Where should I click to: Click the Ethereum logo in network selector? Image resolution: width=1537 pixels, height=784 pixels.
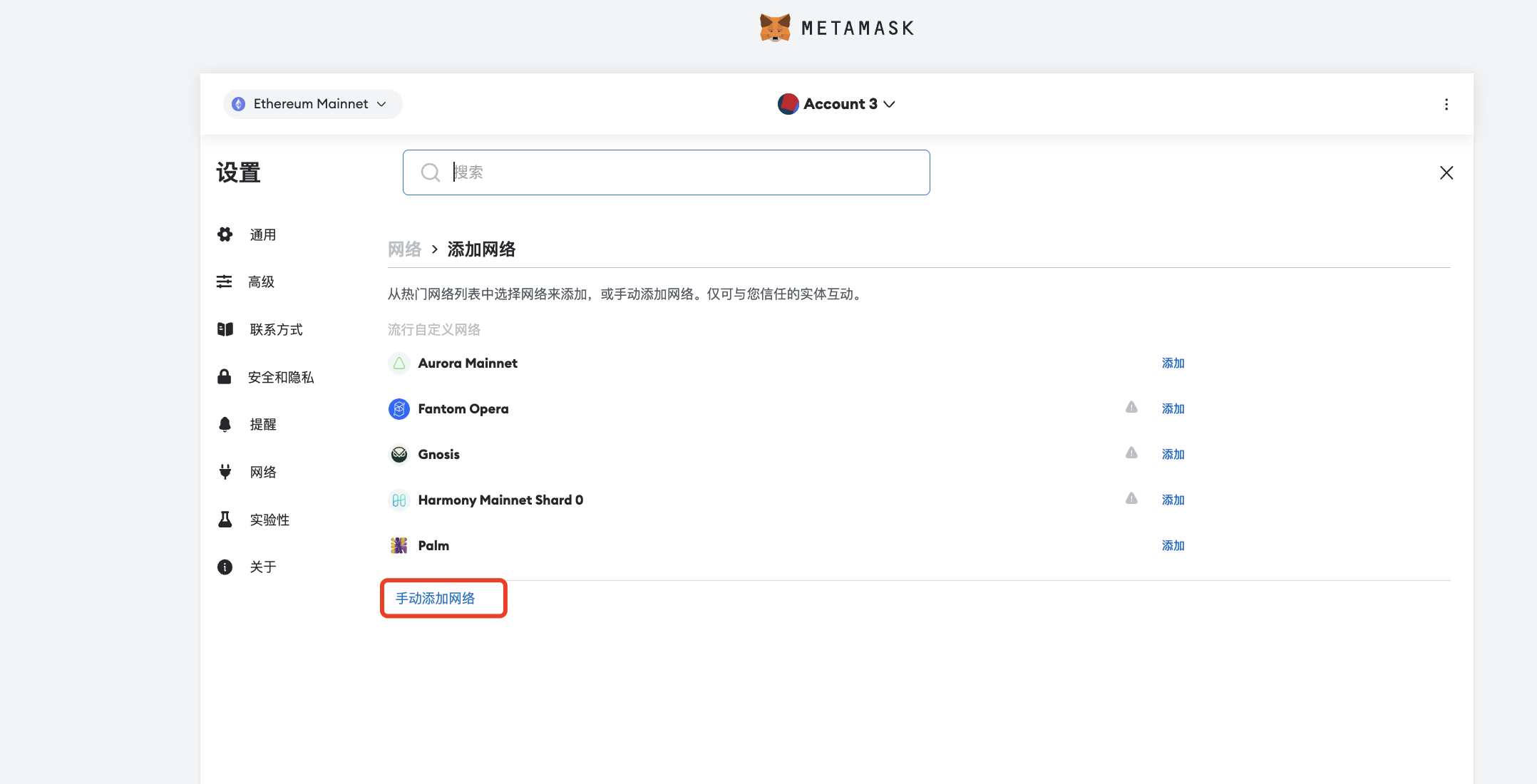[239, 104]
